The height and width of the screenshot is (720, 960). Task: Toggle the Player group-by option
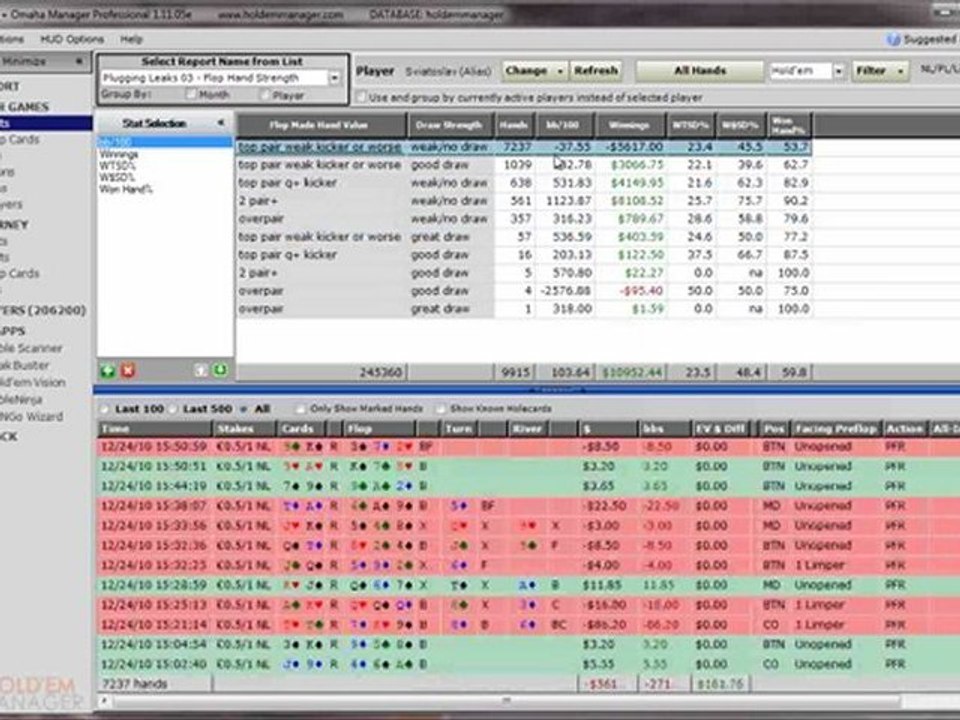264,95
